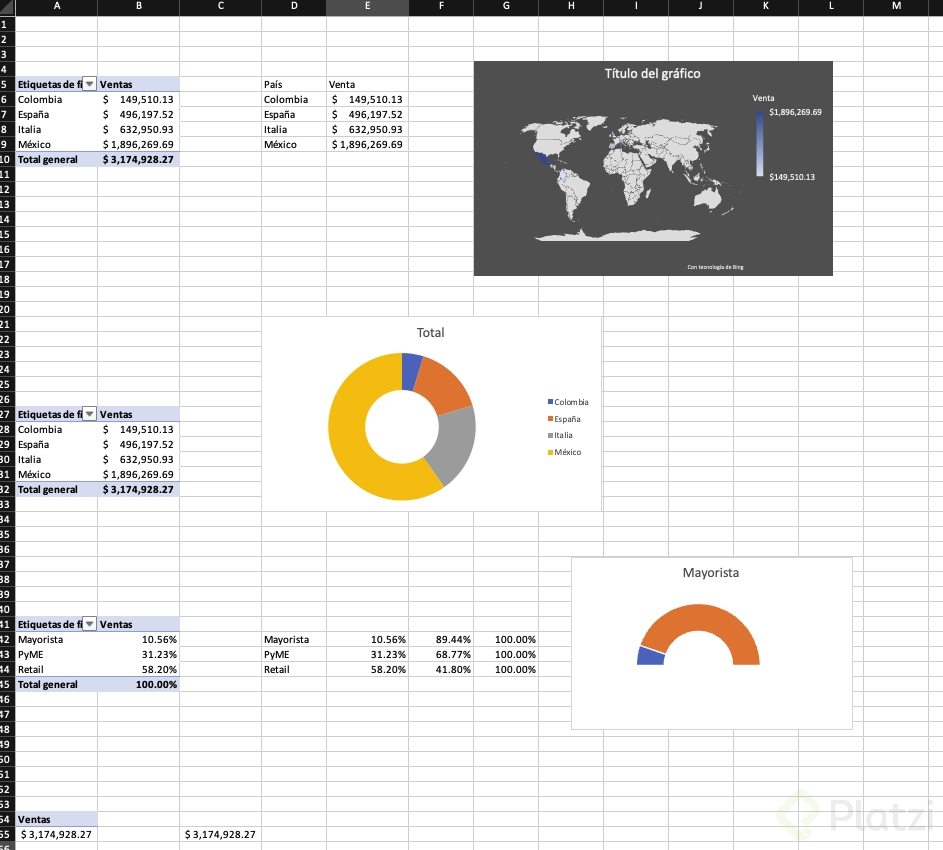Click the world map plot area
The height and width of the screenshot is (850, 943).
[x=628, y=179]
